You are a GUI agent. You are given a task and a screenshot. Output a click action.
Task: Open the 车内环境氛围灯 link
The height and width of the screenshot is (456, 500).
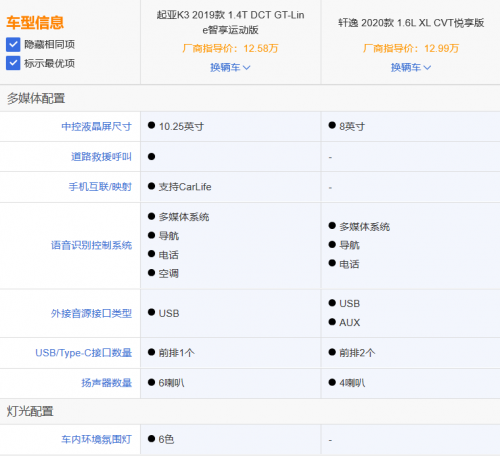(96, 439)
